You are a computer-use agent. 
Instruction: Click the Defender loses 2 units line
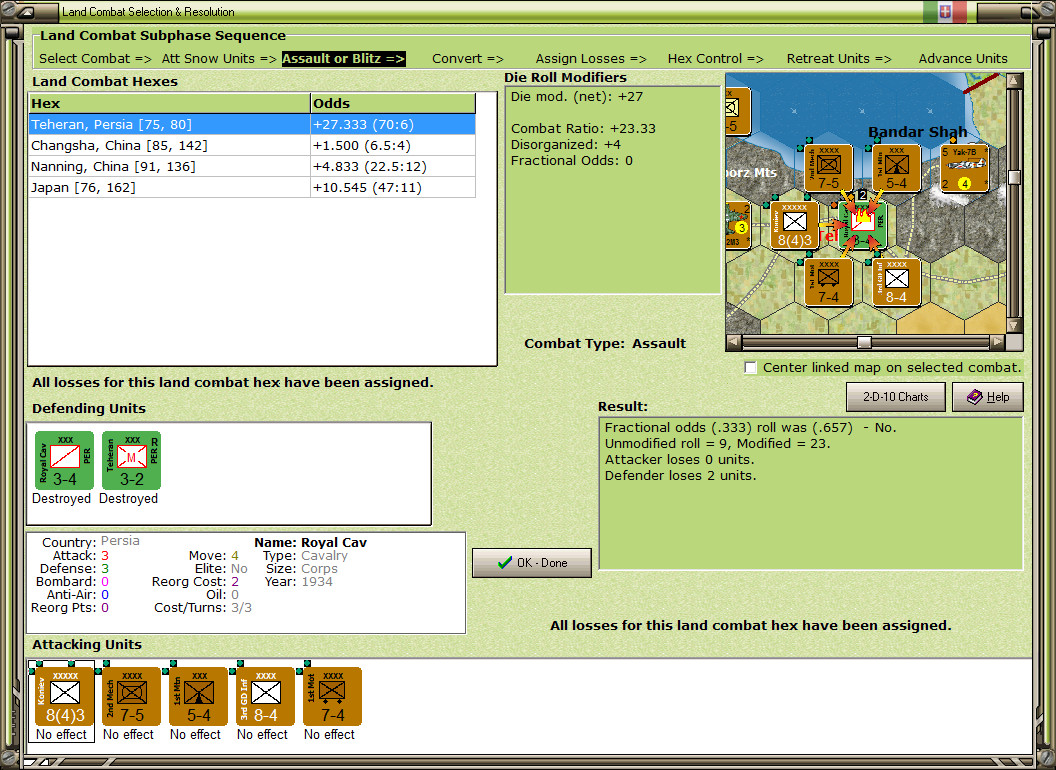680,476
